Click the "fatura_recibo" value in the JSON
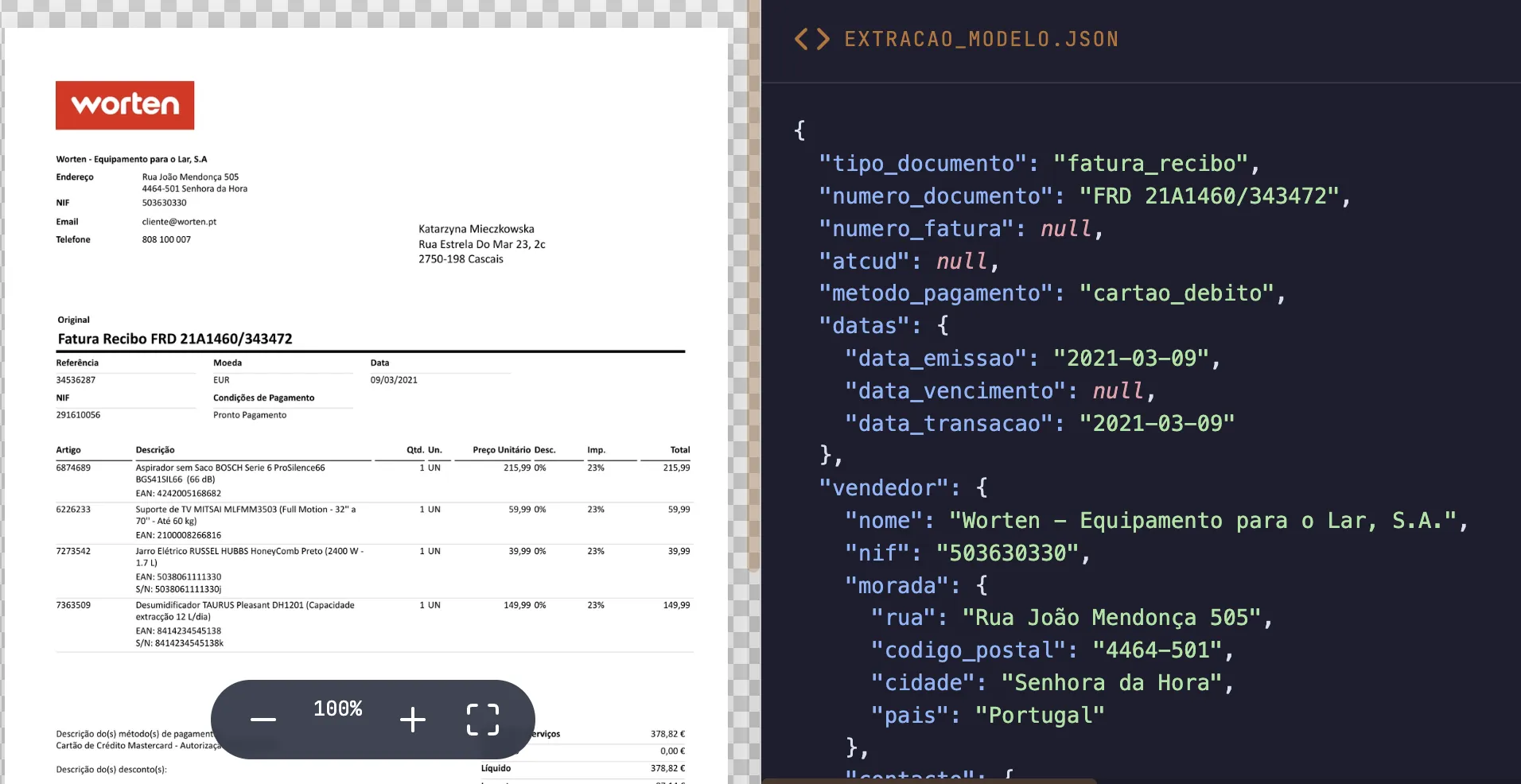The width and height of the screenshot is (1521, 784). [1153, 163]
